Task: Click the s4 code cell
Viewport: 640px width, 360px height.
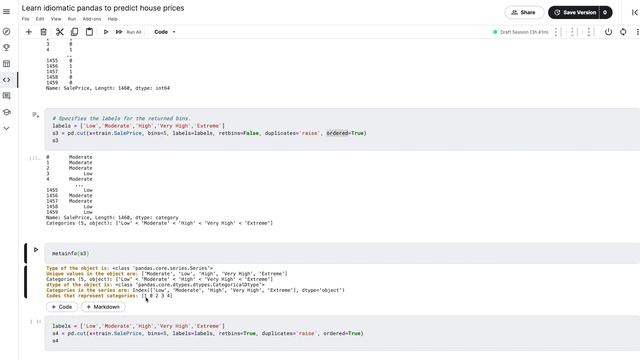Action: click(x=342, y=333)
